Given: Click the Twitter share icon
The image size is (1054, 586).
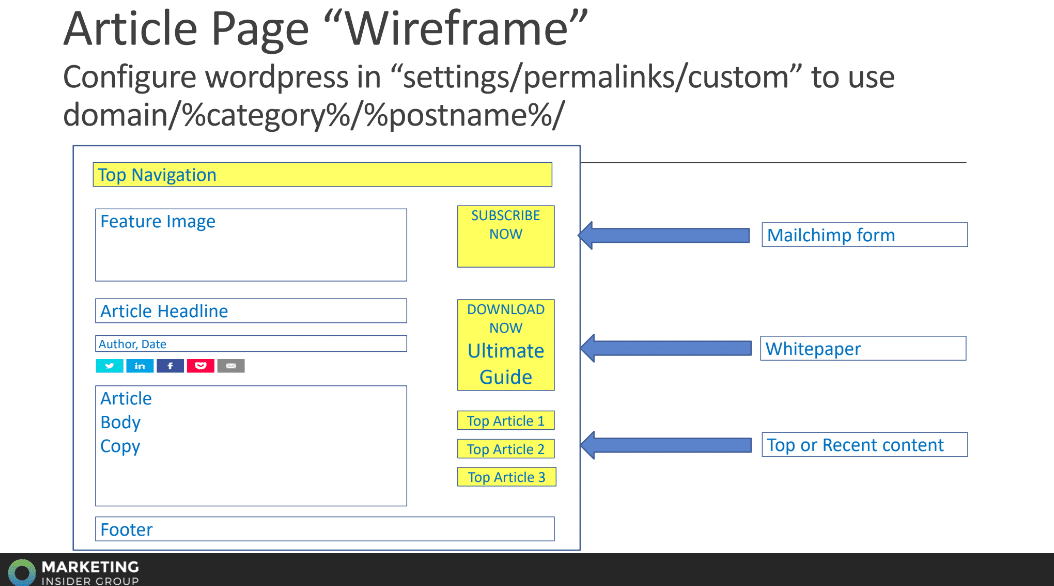Looking at the screenshot, I should [x=109, y=366].
